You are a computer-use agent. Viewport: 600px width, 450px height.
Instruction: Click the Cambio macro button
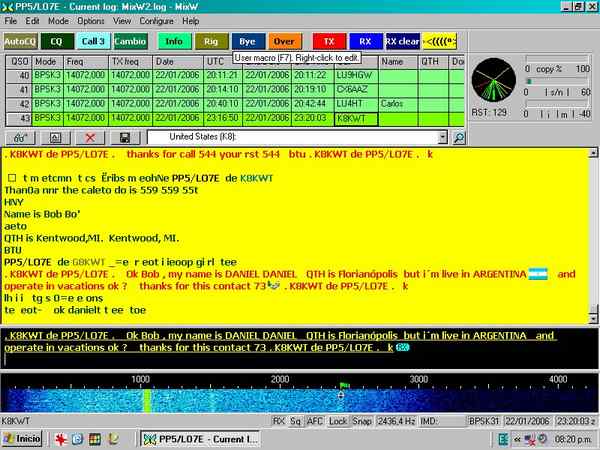click(x=130, y=41)
